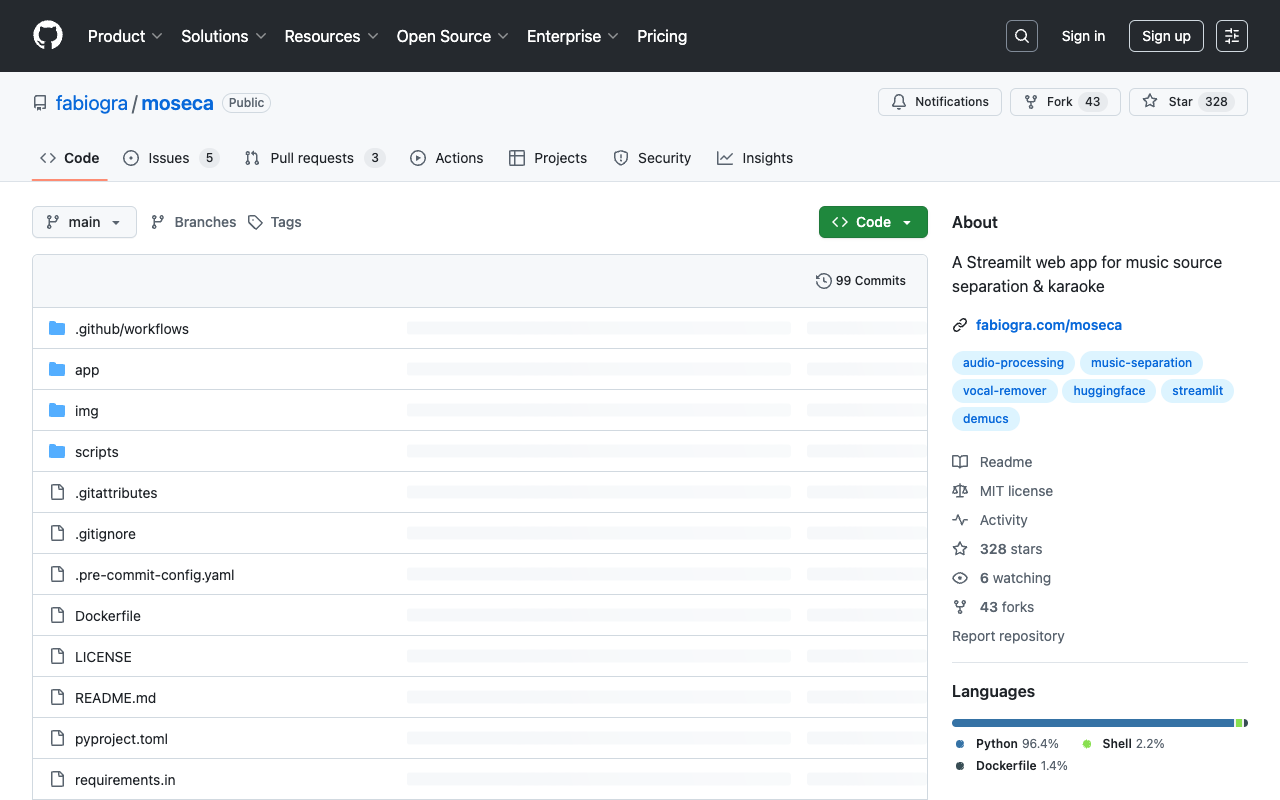Click the tag icon beside Tags
The image size is (1280, 800).
coord(256,222)
